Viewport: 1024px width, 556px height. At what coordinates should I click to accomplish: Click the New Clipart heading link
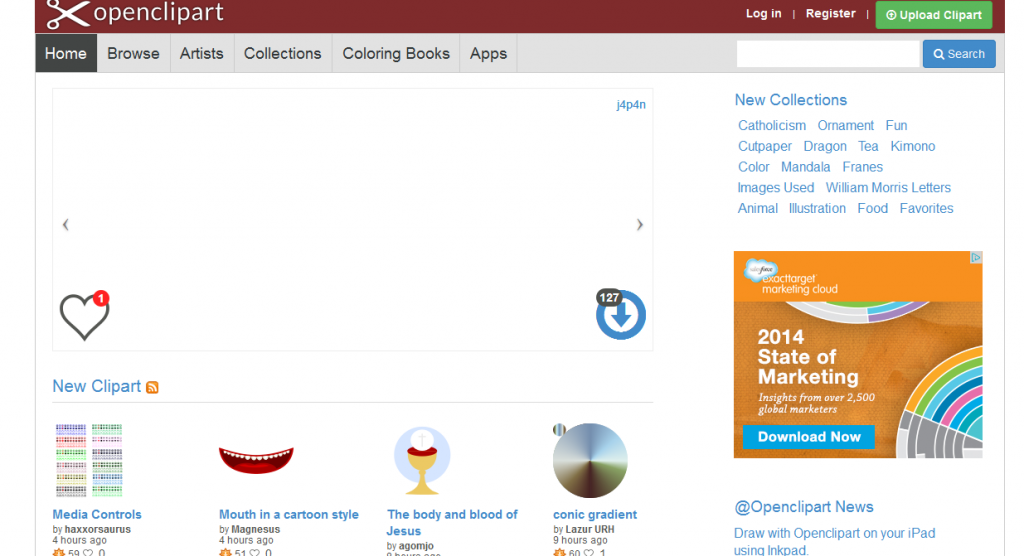[97, 386]
